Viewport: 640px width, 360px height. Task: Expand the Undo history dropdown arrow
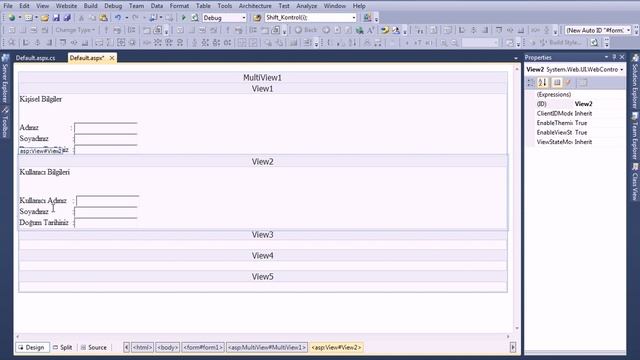pyautogui.click(x=127, y=18)
